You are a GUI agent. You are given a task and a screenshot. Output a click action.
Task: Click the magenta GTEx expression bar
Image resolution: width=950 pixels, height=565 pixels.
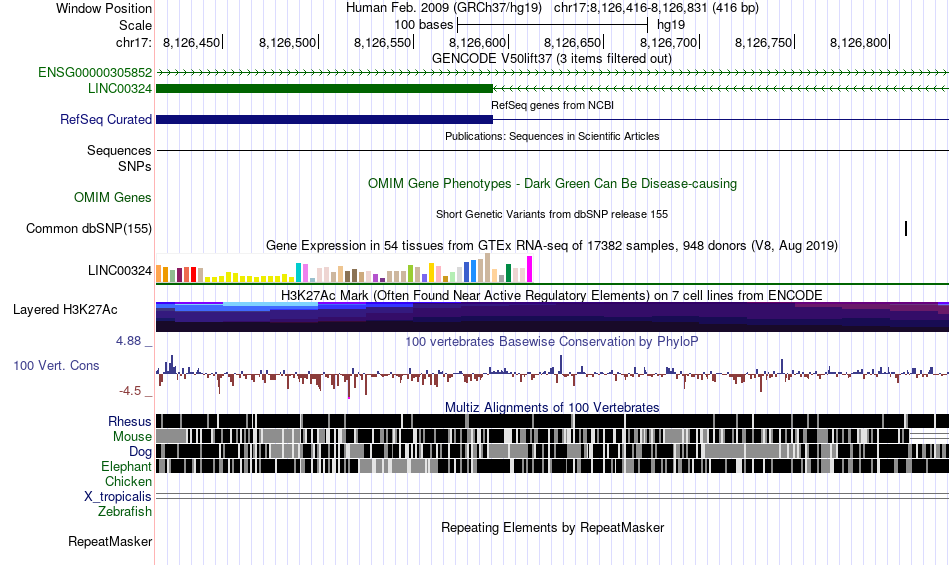(x=530, y=269)
